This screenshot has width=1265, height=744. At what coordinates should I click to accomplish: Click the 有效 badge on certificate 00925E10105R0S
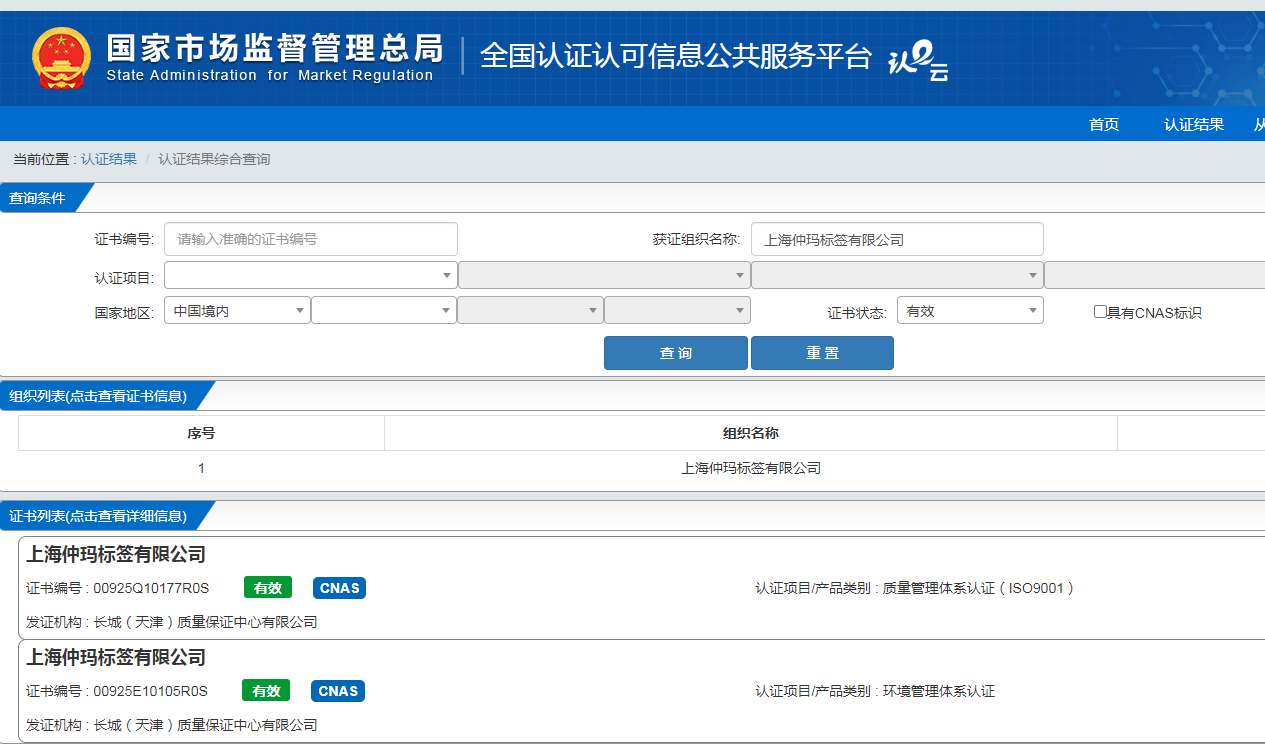click(x=265, y=690)
